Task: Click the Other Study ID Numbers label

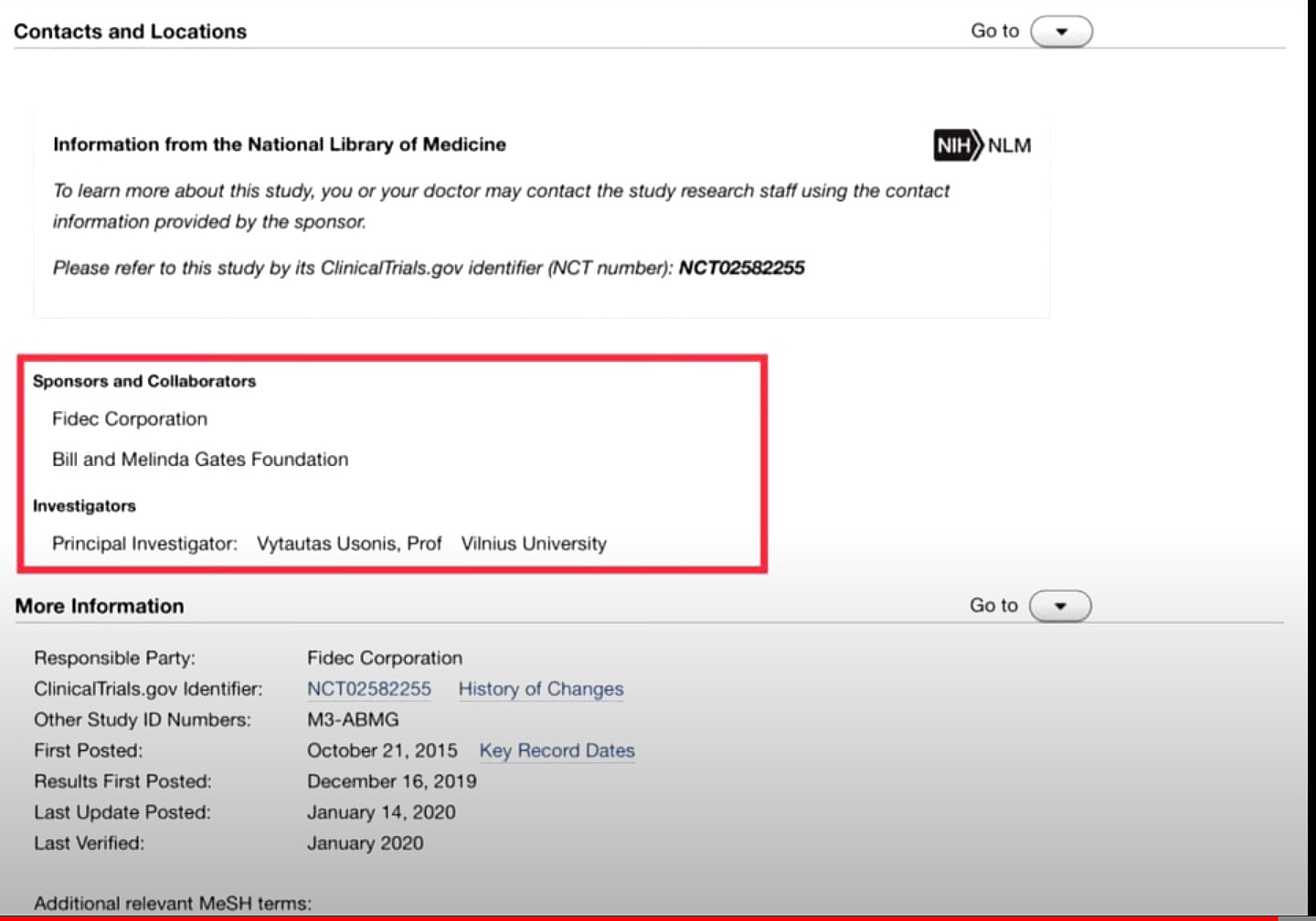Action: tap(143, 720)
